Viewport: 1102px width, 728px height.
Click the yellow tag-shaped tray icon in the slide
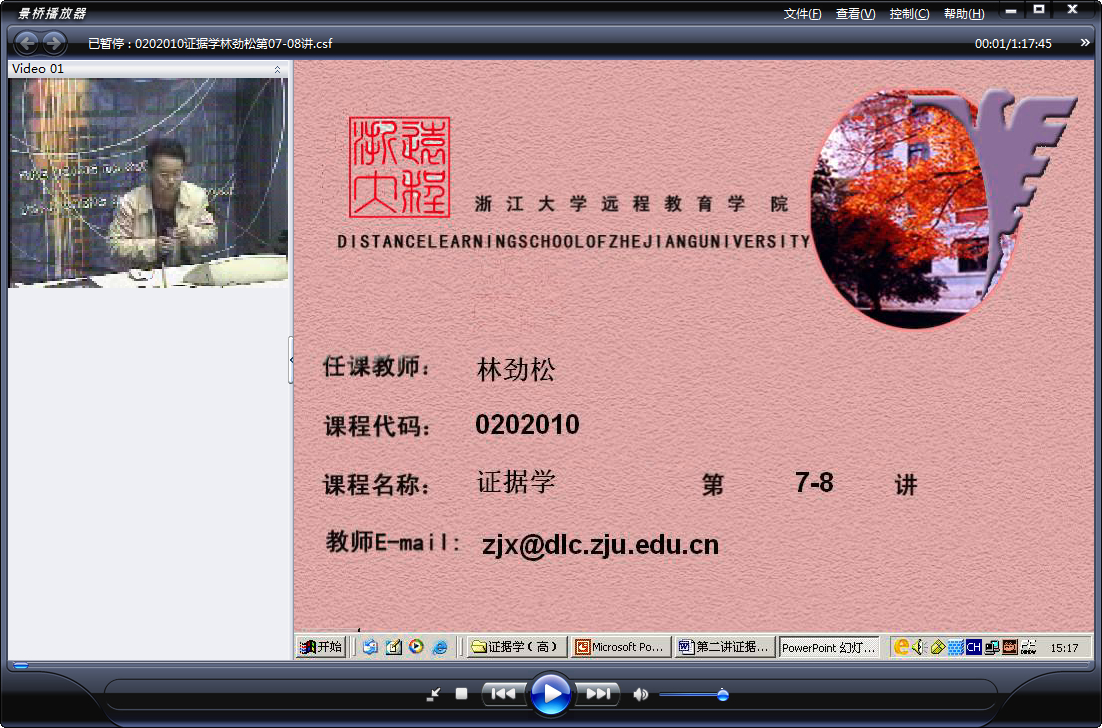pos(937,647)
